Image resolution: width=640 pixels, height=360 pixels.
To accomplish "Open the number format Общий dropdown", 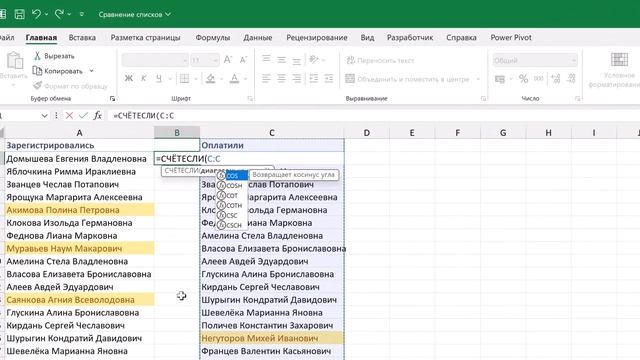I will point(535,60).
